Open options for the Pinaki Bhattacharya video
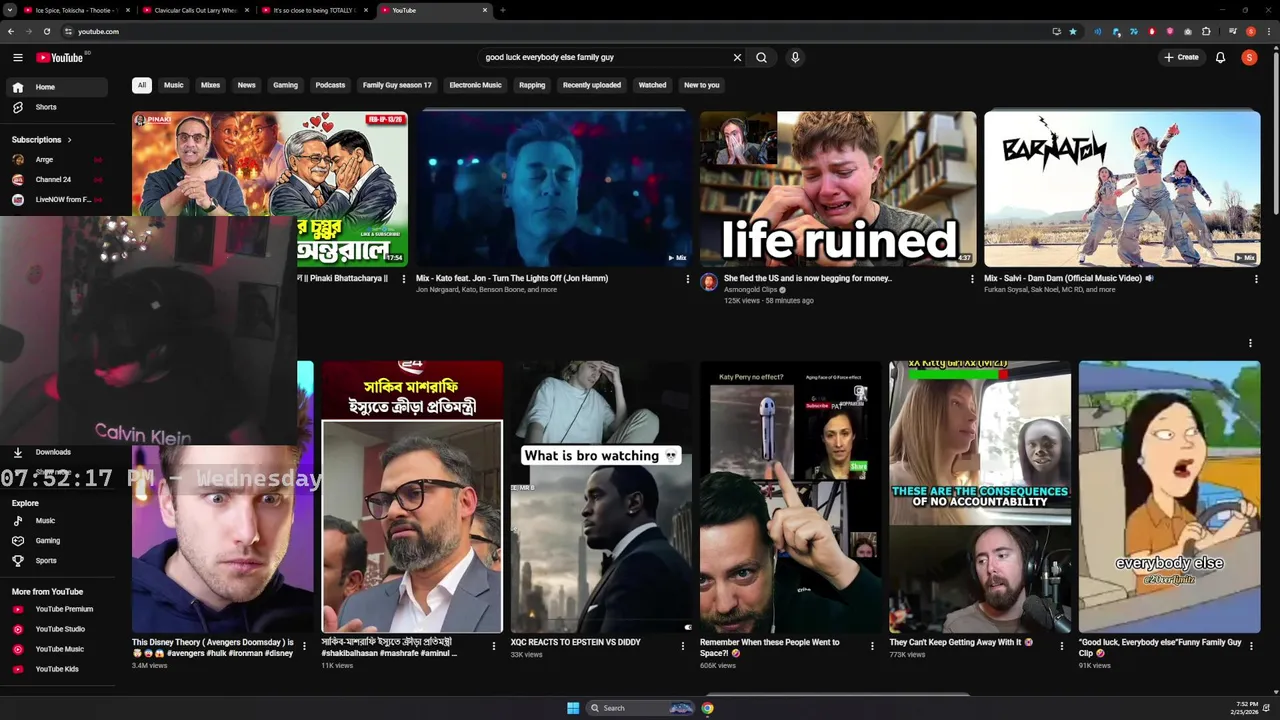The image size is (1280, 720). coord(404,279)
